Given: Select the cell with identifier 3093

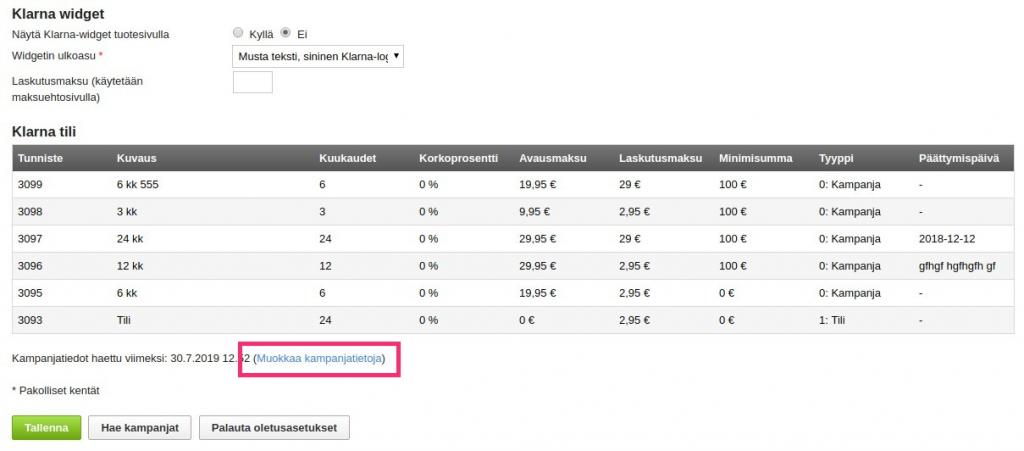Looking at the screenshot, I should click(30, 320).
